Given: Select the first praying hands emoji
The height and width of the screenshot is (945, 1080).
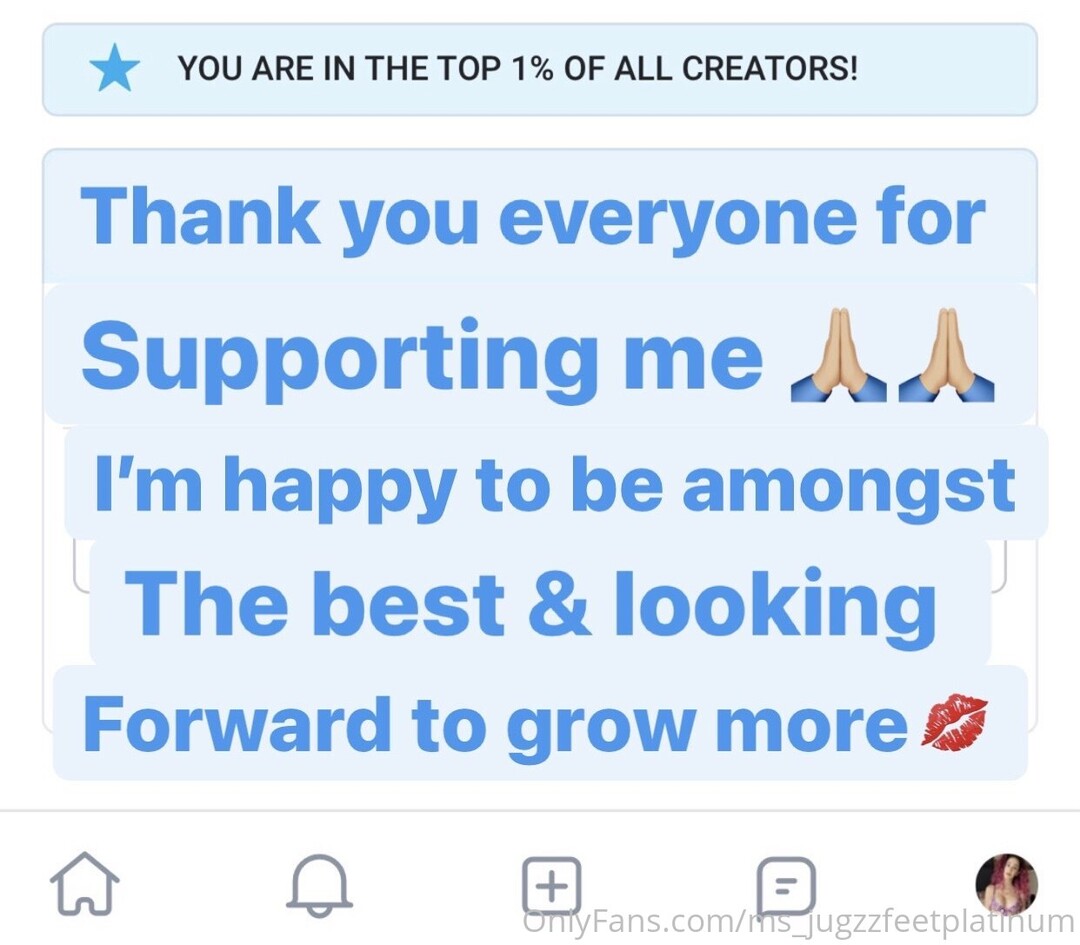Looking at the screenshot, I should tap(838, 354).
